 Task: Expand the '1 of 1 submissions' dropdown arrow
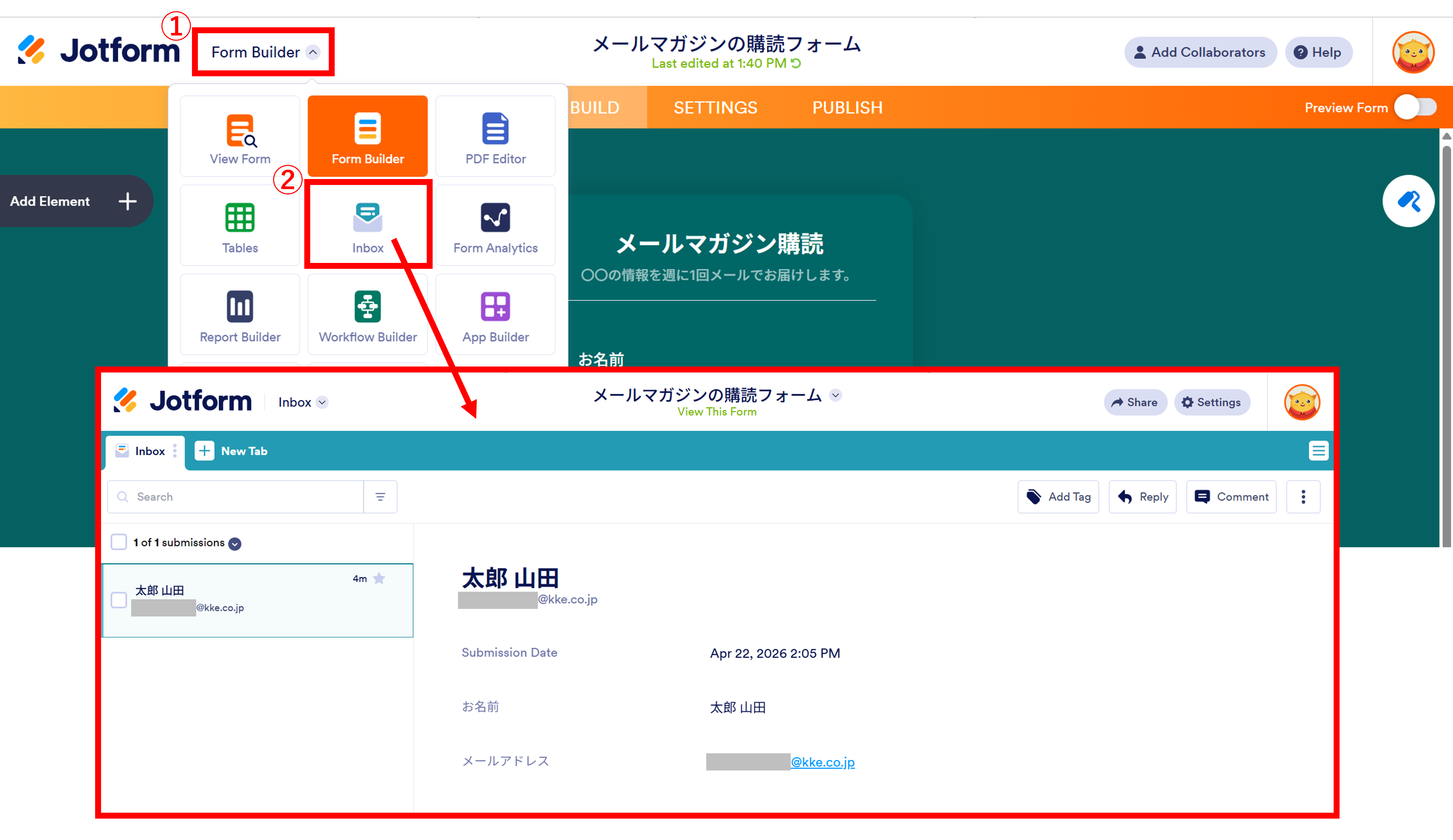(235, 544)
